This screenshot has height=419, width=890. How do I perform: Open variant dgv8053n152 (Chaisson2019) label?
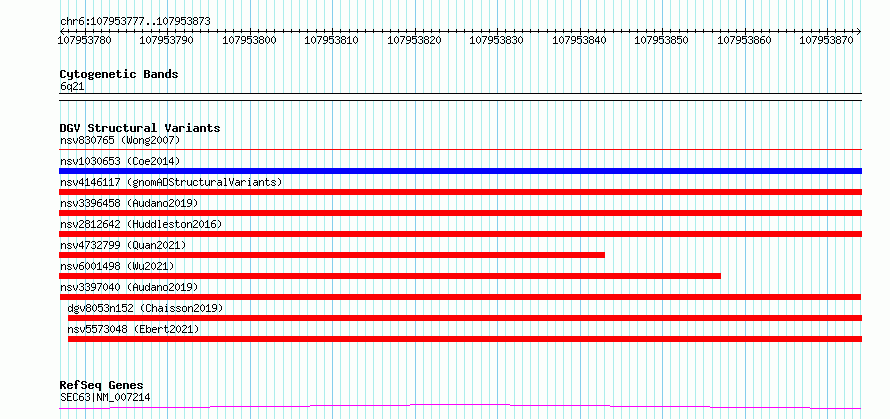[x=145, y=308]
